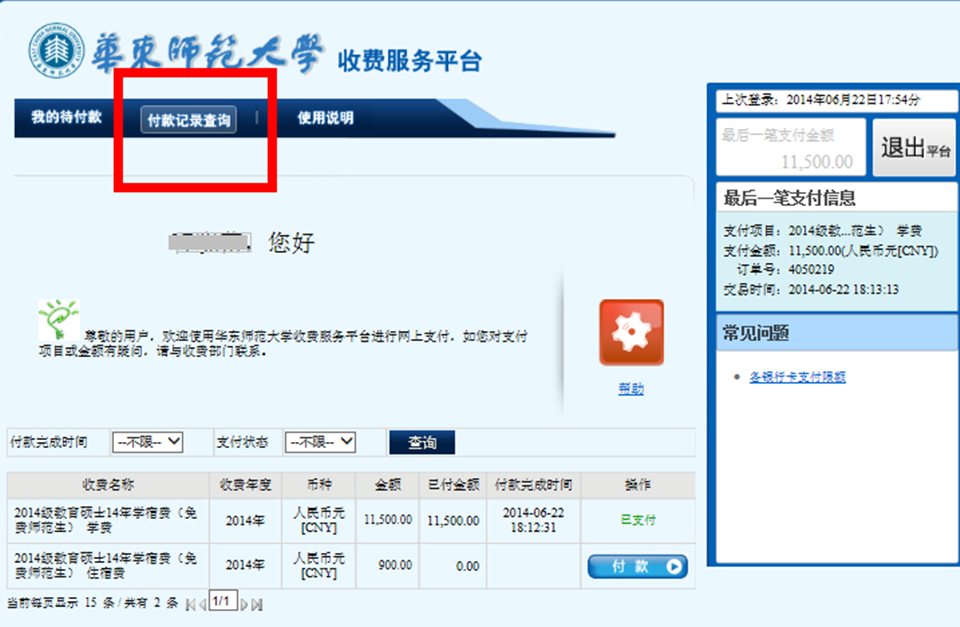Click the 付款完成时间 column header in the table

click(x=534, y=485)
